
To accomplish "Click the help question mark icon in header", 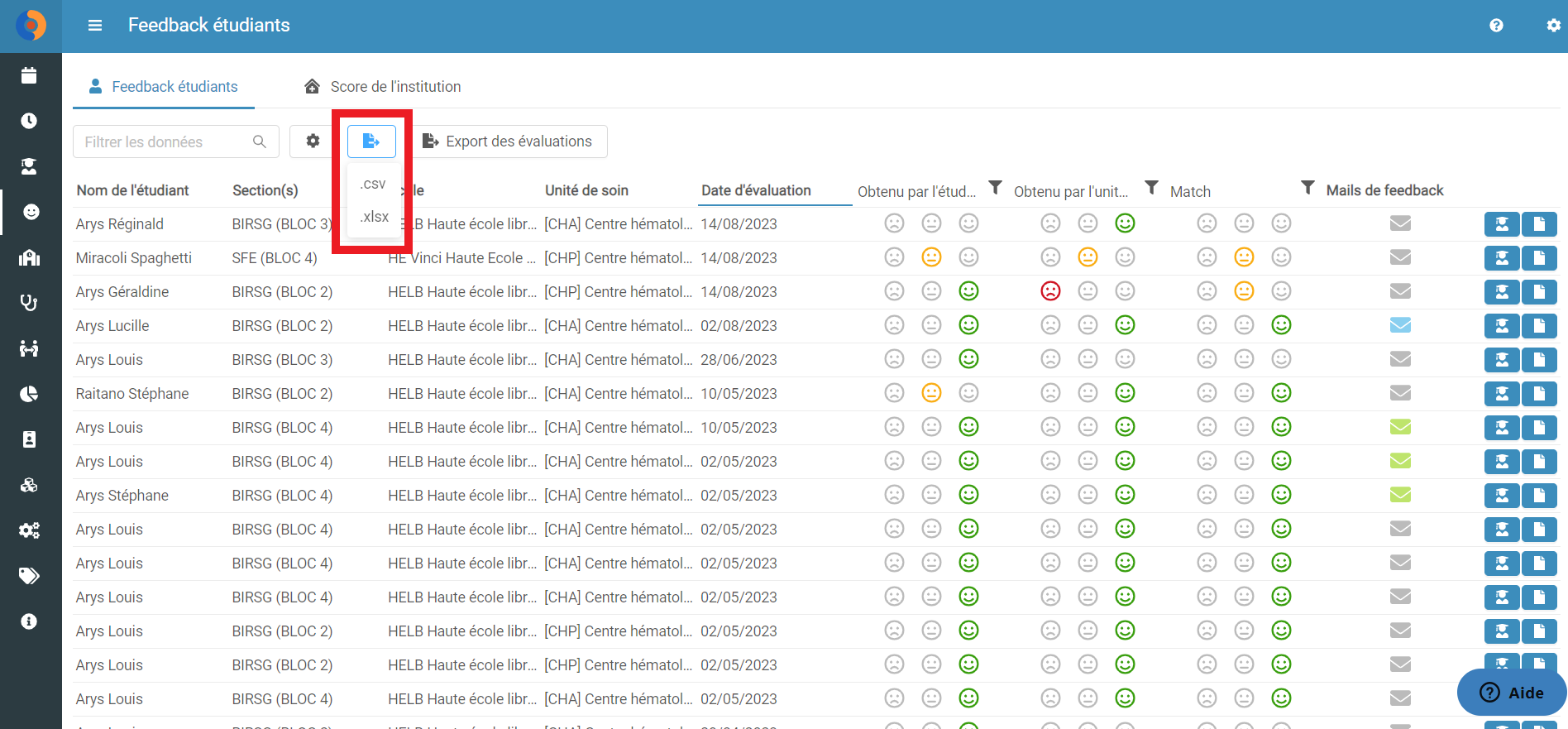I will click(x=1496, y=26).
